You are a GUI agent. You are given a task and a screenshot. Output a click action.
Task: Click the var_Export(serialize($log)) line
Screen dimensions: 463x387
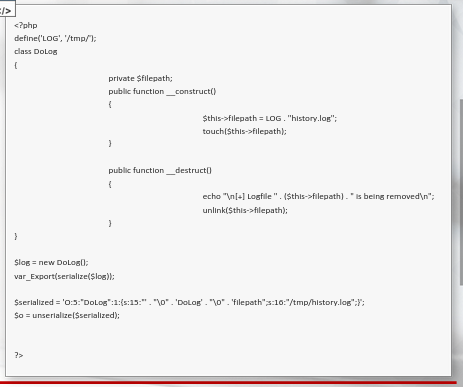tap(64, 277)
